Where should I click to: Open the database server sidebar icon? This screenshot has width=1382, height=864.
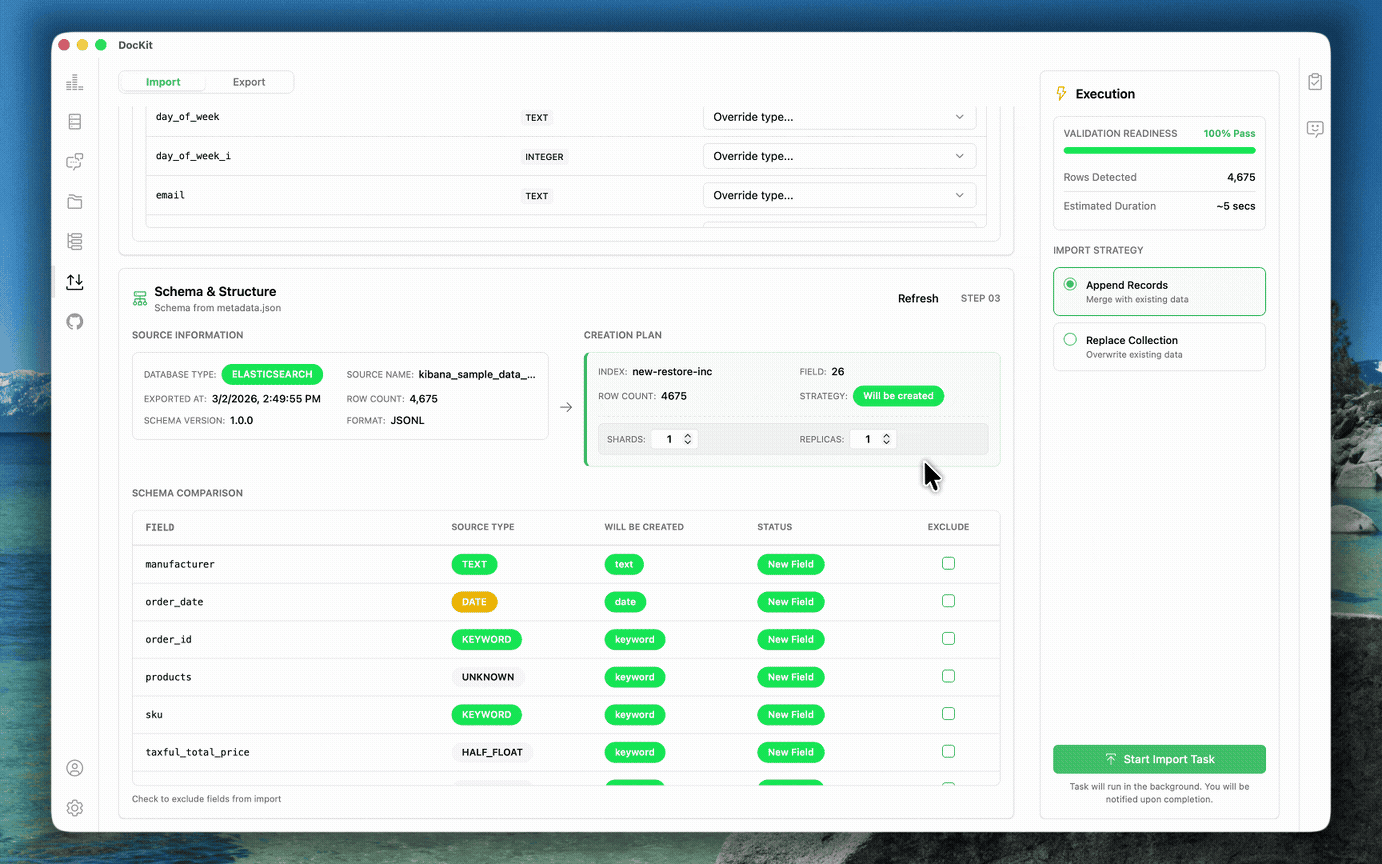tap(74, 122)
